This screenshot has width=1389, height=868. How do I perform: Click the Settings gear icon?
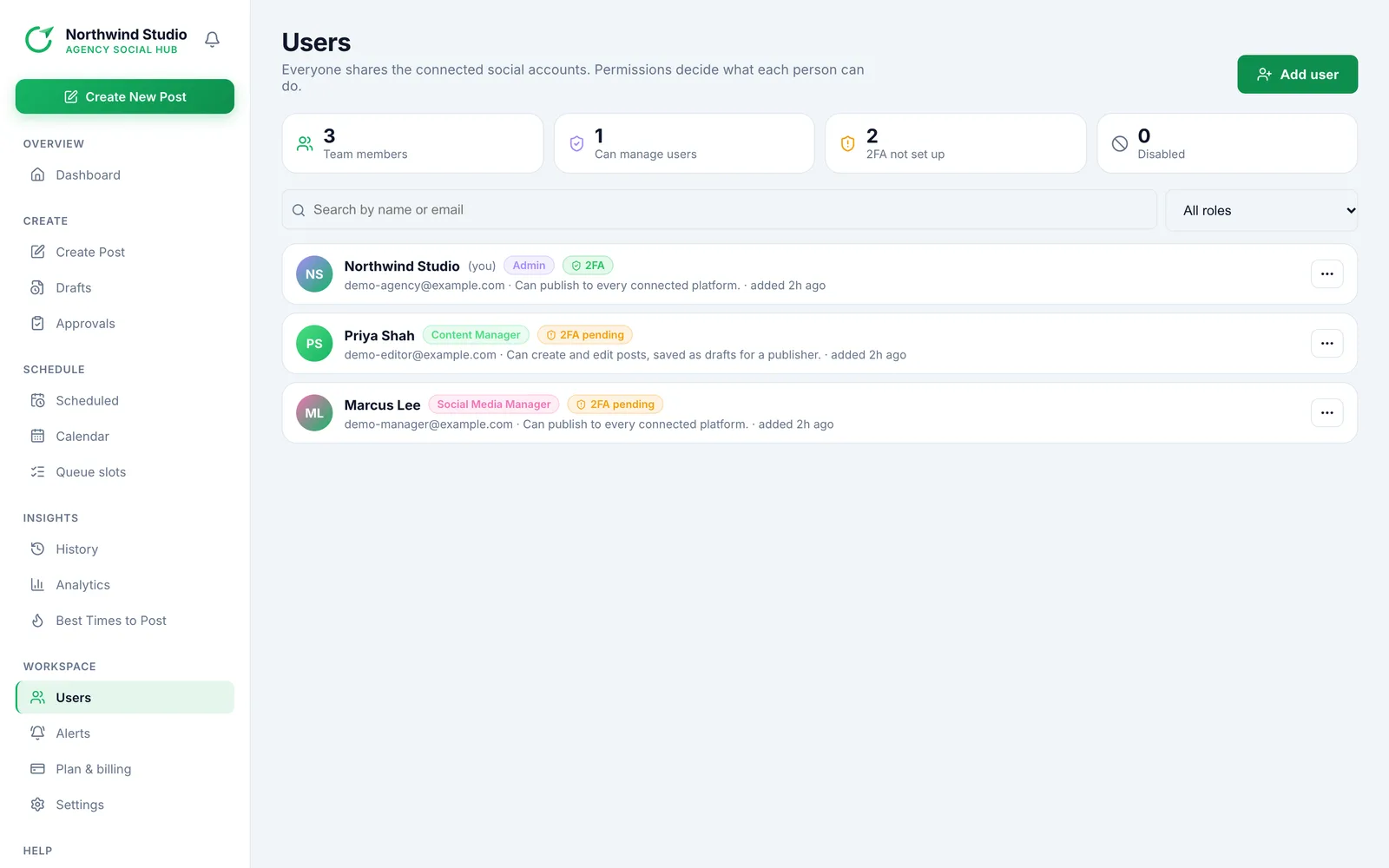click(x=37, y=804)
